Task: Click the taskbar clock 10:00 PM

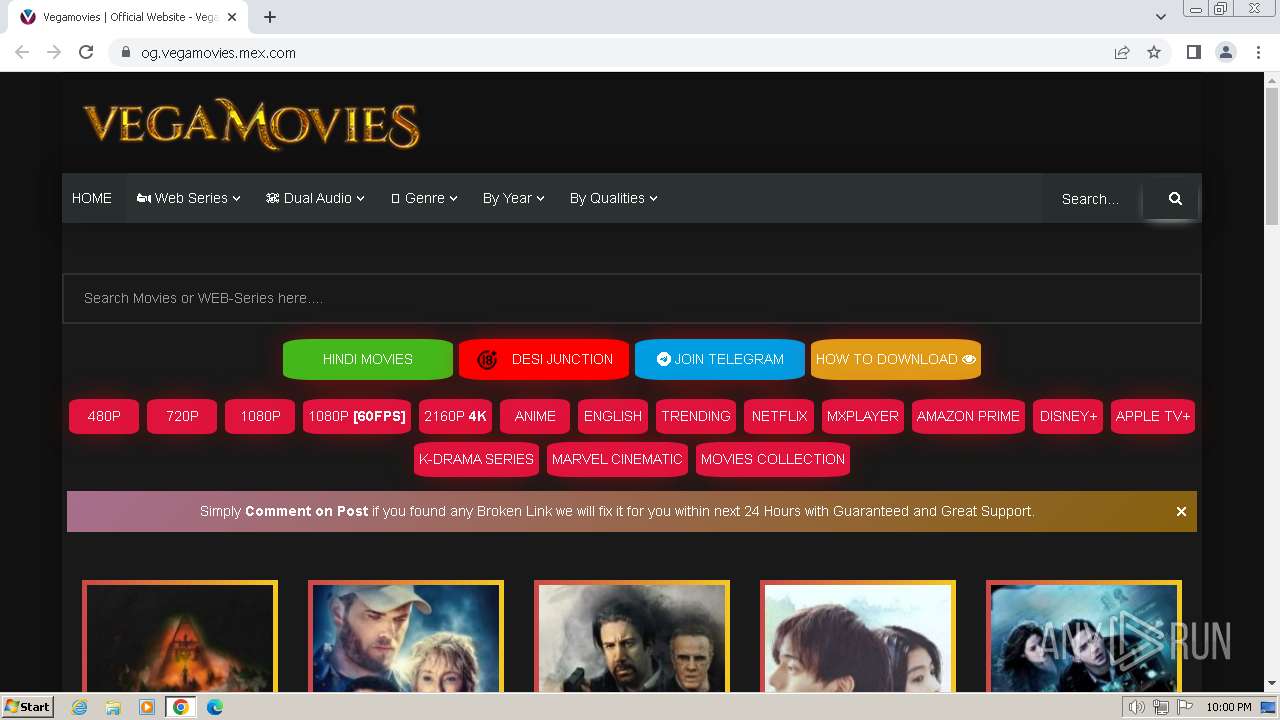Action: (1229, 707)
